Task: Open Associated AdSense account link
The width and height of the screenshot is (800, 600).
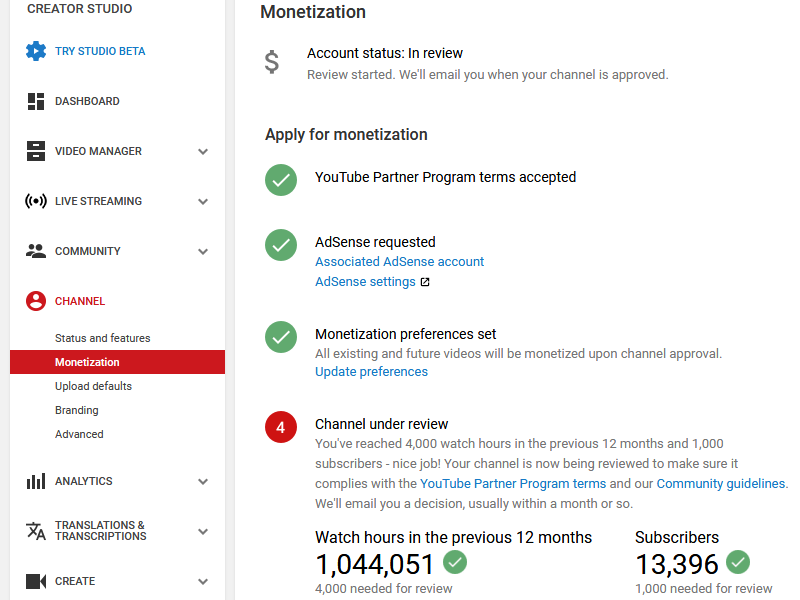Action: [399, 262]
